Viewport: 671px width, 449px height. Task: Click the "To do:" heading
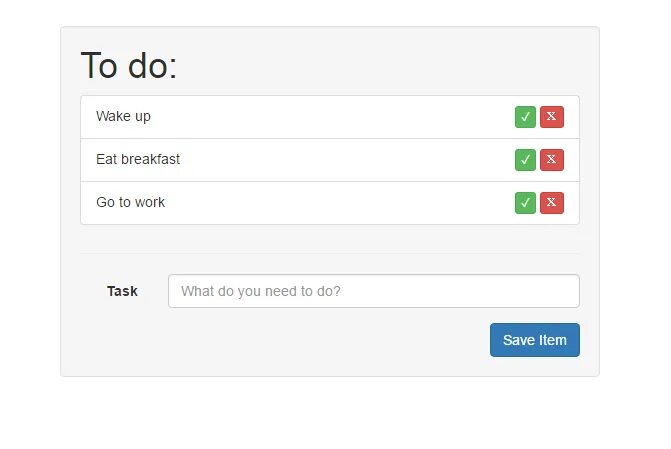coord(128,65)
